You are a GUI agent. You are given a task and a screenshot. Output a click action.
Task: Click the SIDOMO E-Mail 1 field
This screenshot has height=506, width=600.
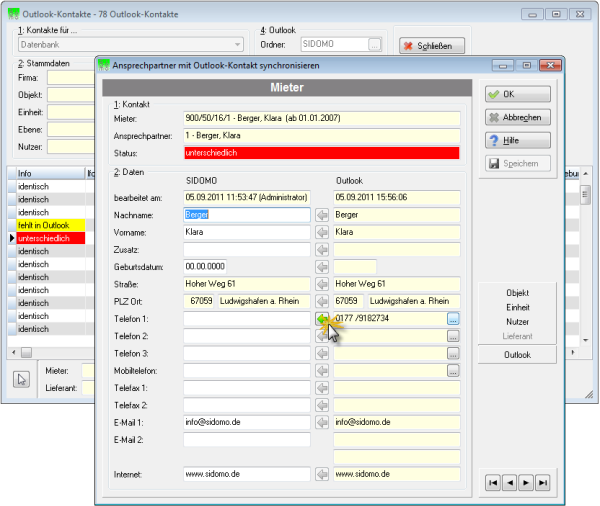pyautogui.click(x=247, y=422)
